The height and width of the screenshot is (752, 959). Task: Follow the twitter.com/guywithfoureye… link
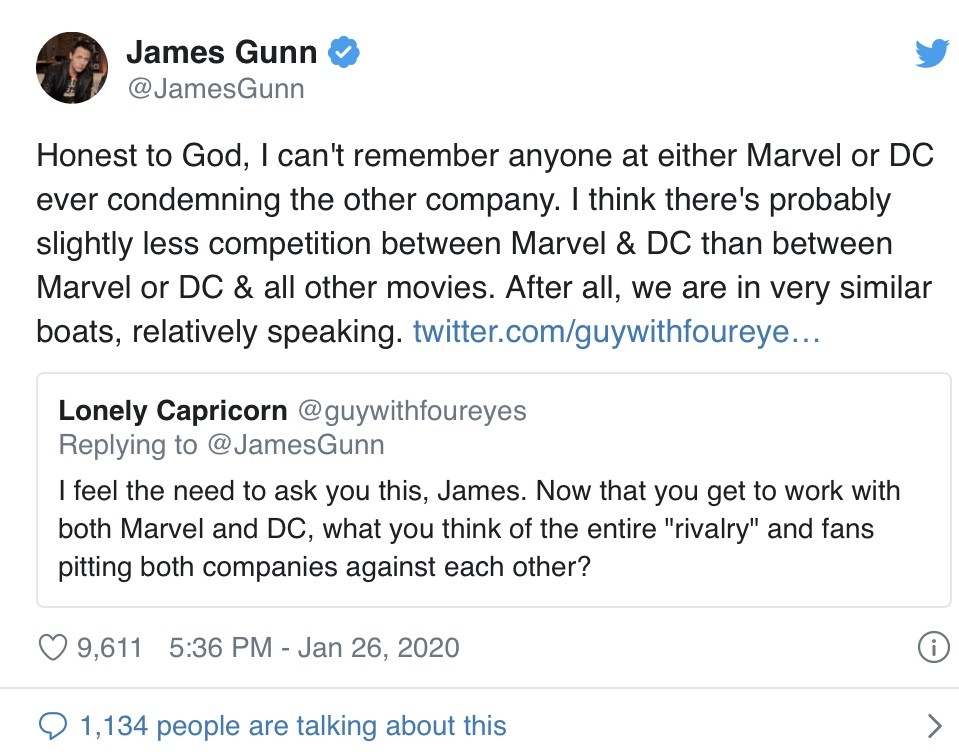(616, 332)
